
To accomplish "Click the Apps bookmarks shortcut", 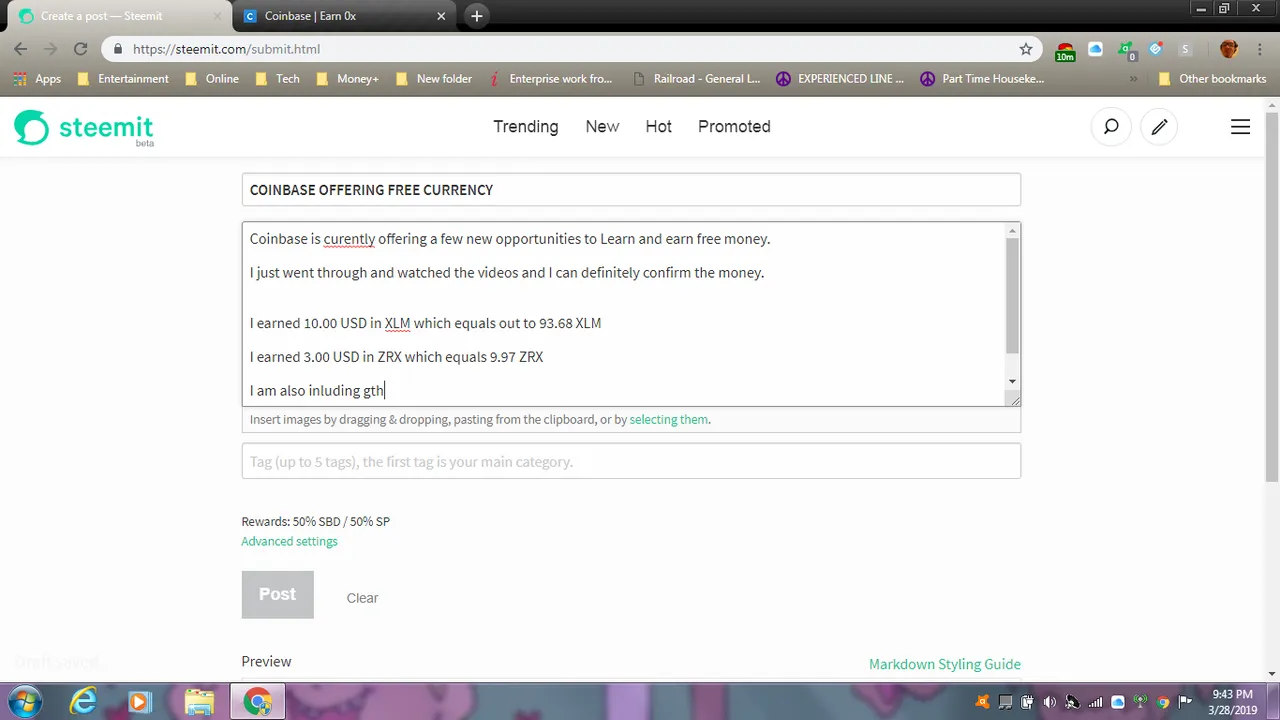I will (x=37, y=78).
